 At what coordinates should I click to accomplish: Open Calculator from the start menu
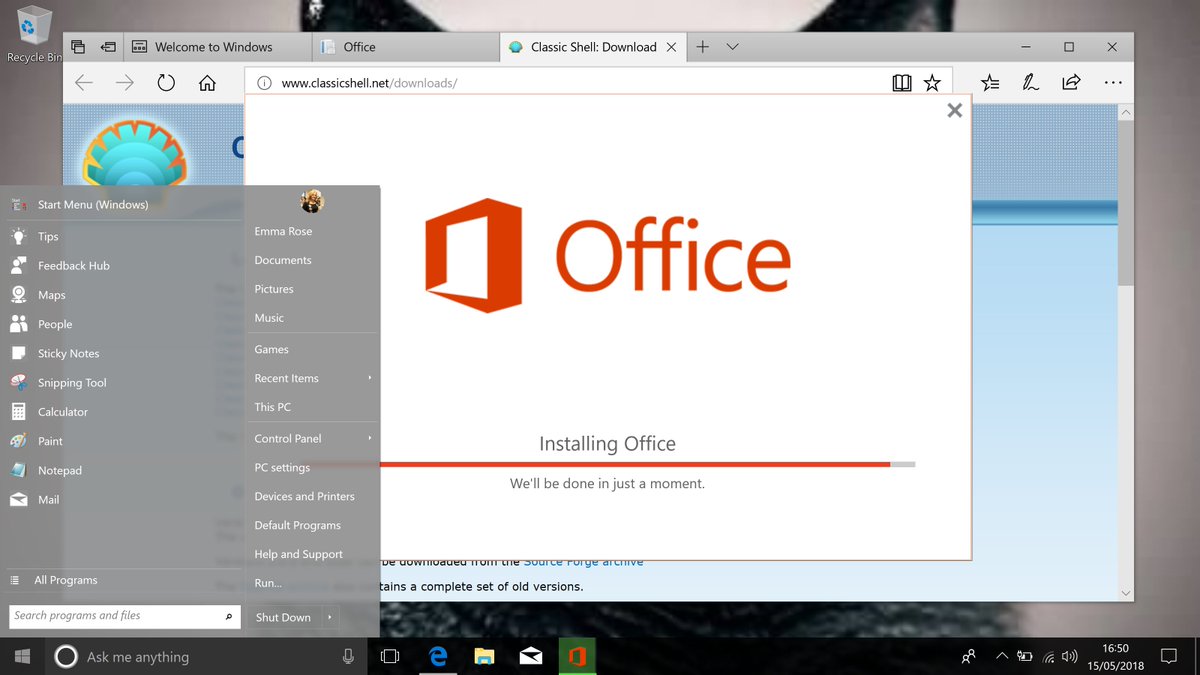click(61, 411)
